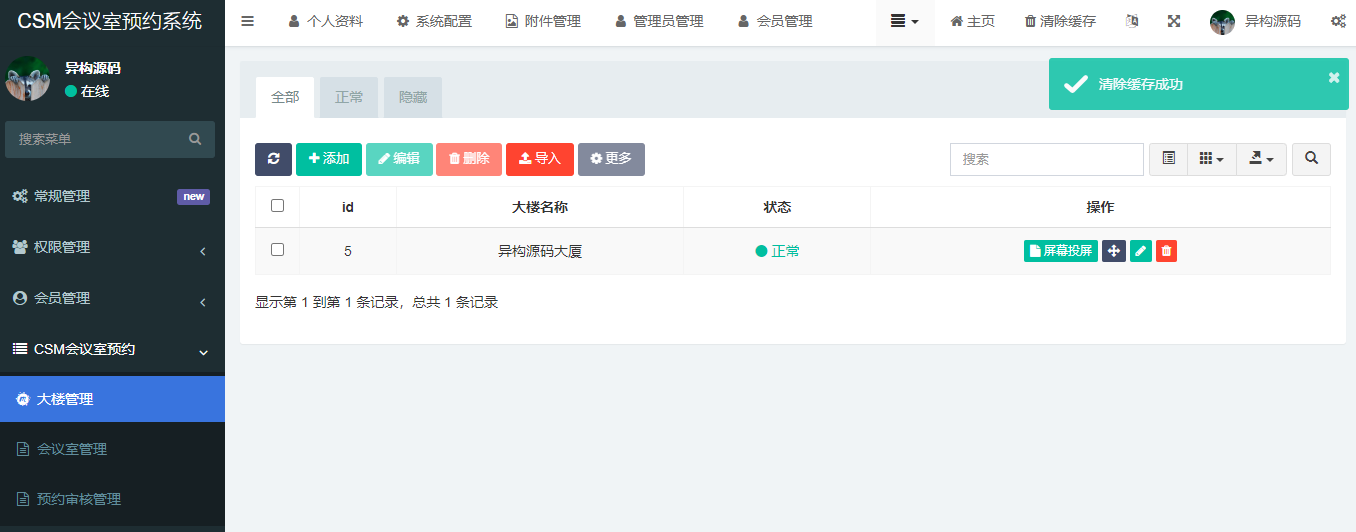Viewport: 1356px width, 532px height.
Task: Click the magnifier search button beside the export menu
Action: 1311,159
